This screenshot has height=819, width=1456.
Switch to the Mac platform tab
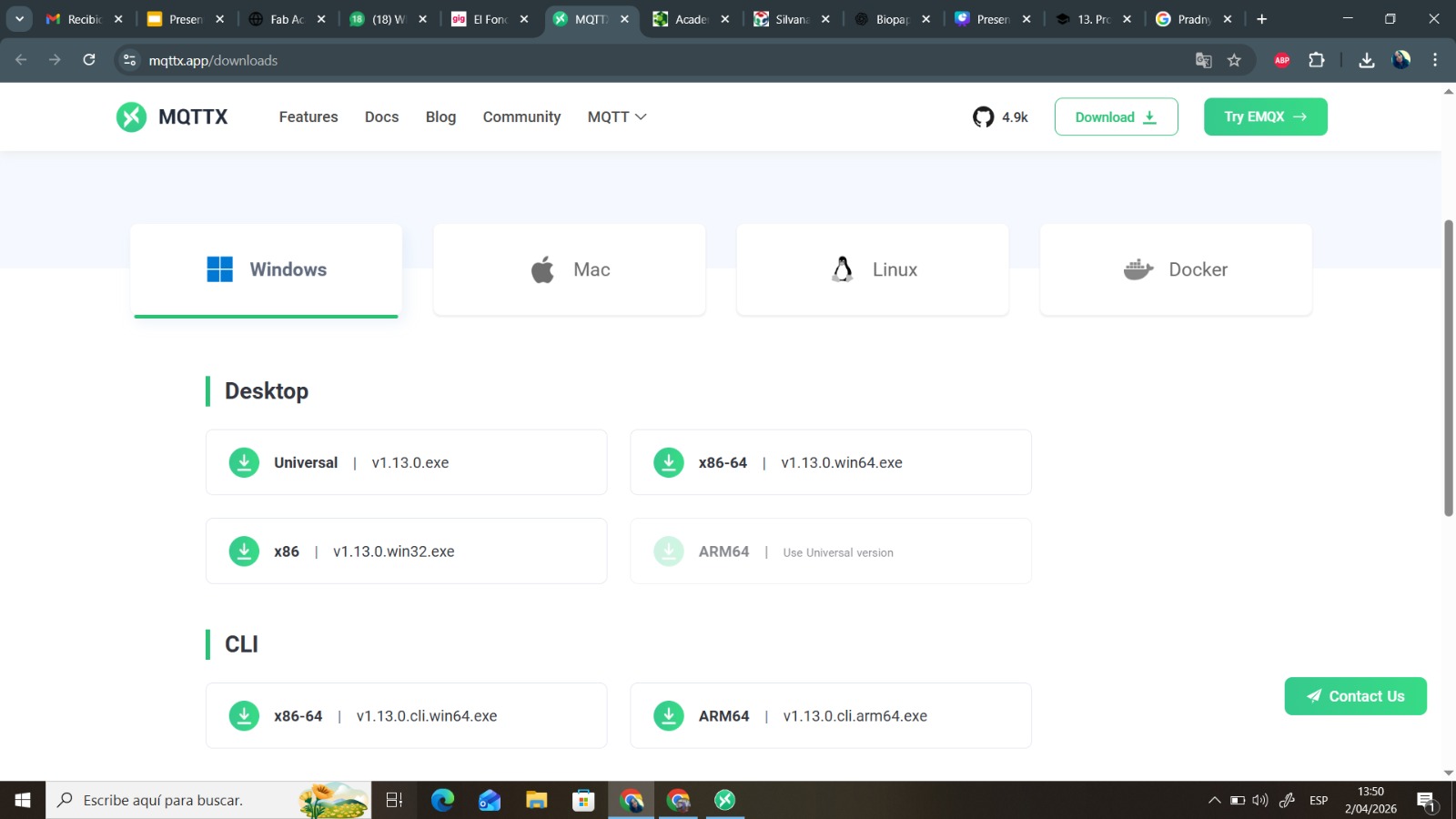pos(570,269)
